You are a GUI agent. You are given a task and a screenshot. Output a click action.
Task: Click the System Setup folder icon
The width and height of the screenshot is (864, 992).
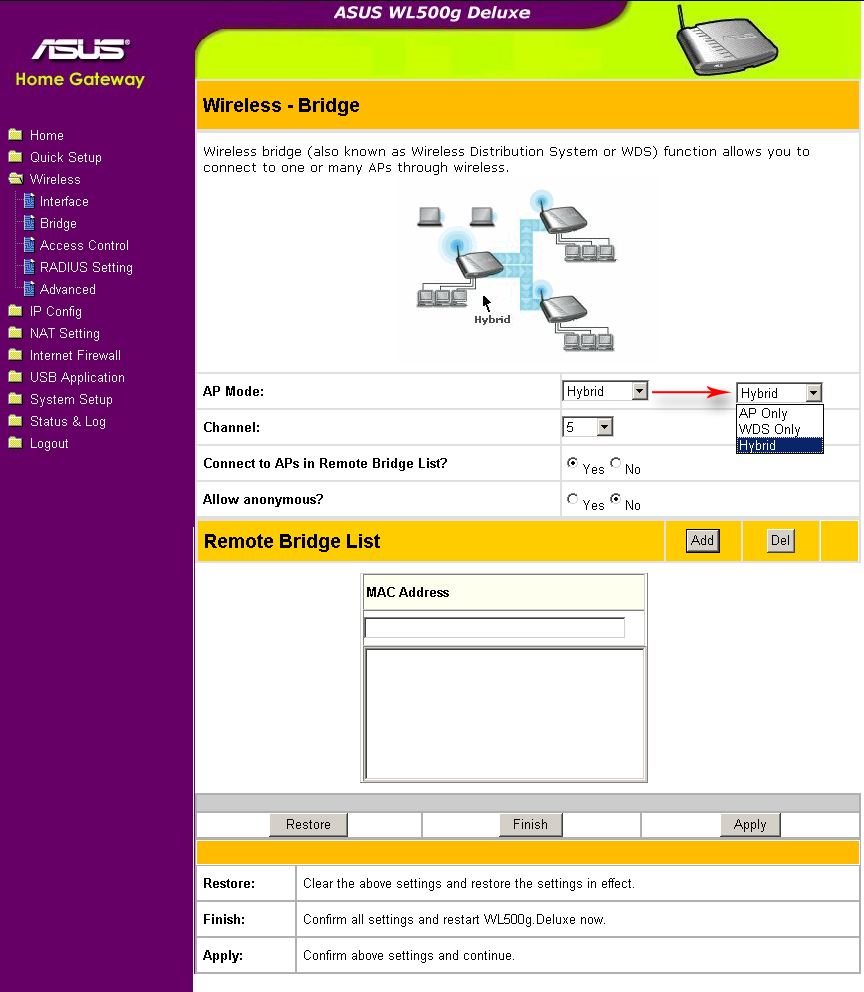(16, 399)
